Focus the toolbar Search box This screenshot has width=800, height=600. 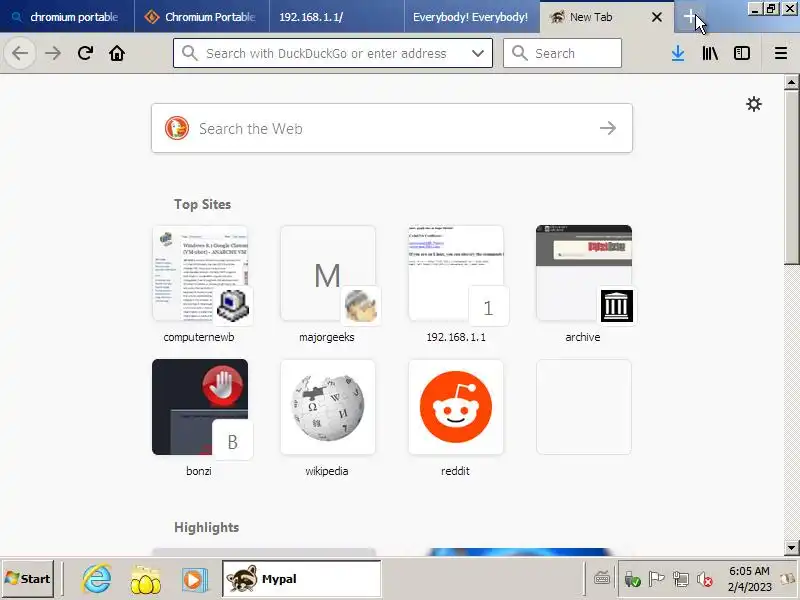562,53
